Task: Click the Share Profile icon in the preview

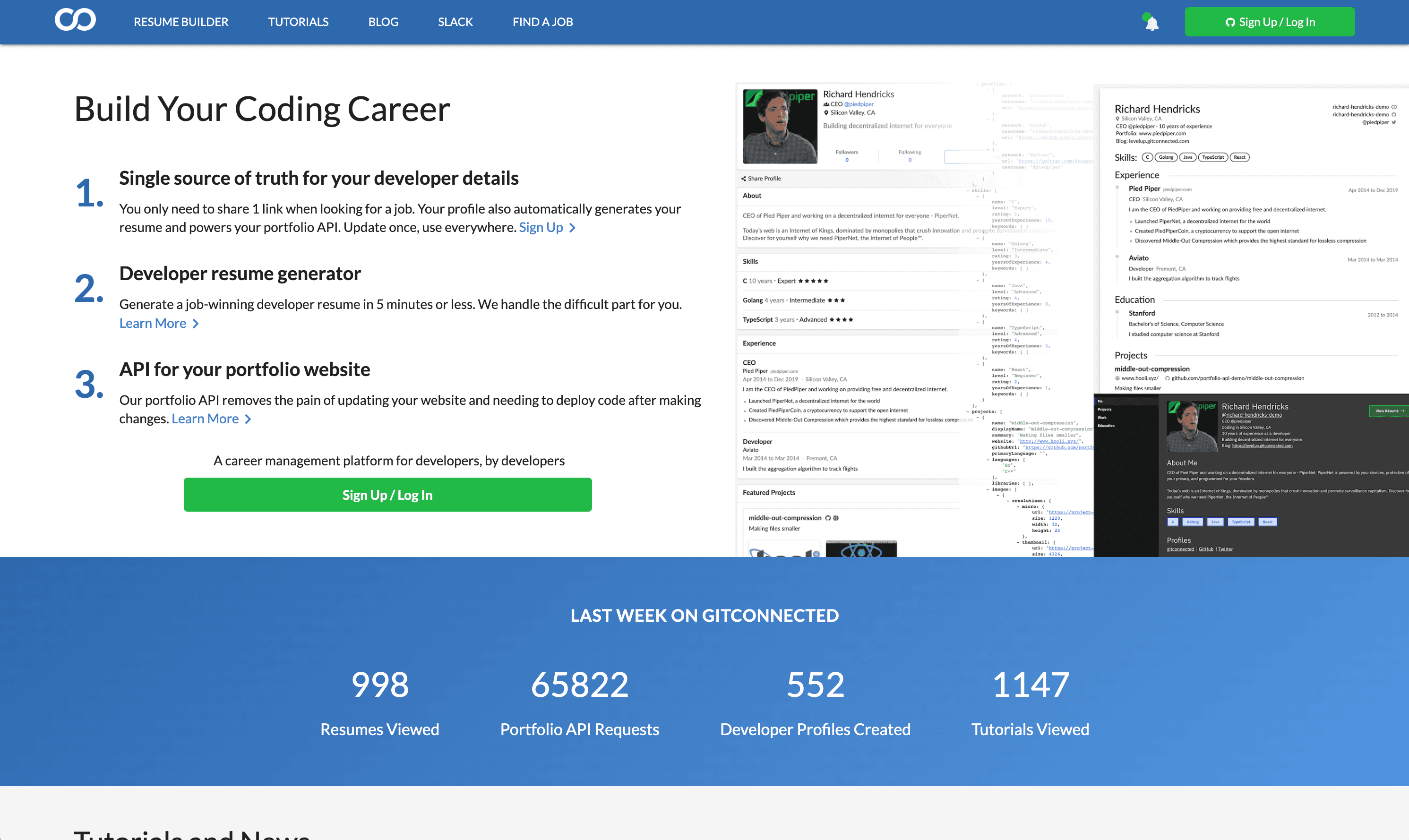Action: point(743,179)
